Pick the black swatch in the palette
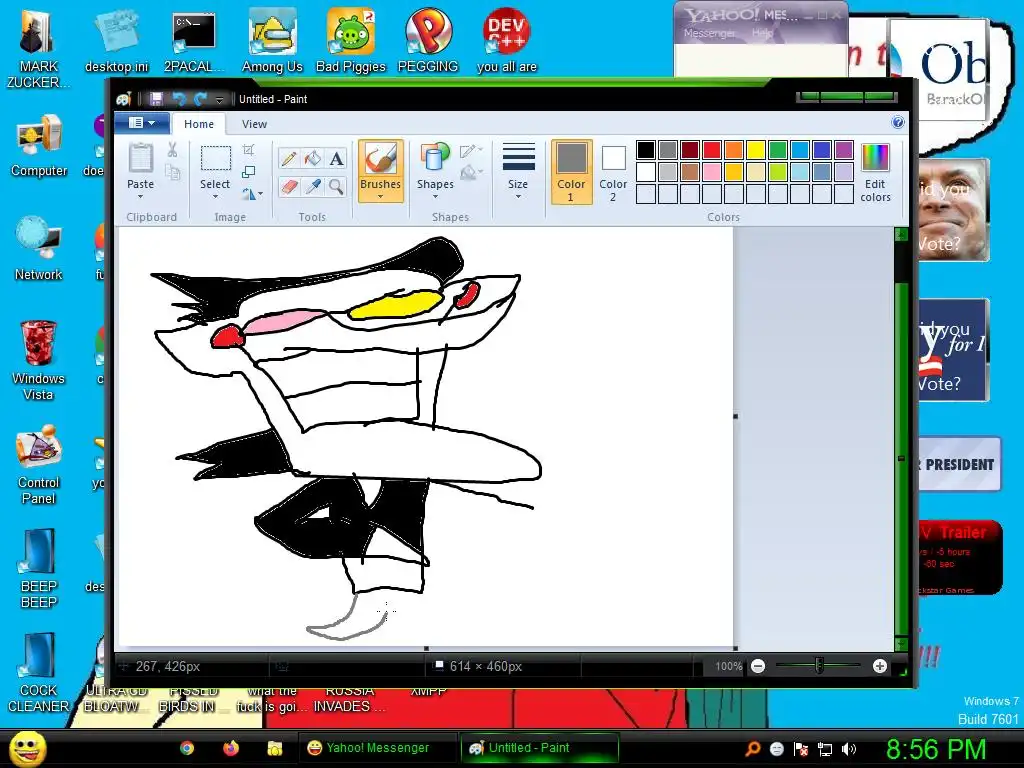The image size is (1024, 768). tap(646, 150)
